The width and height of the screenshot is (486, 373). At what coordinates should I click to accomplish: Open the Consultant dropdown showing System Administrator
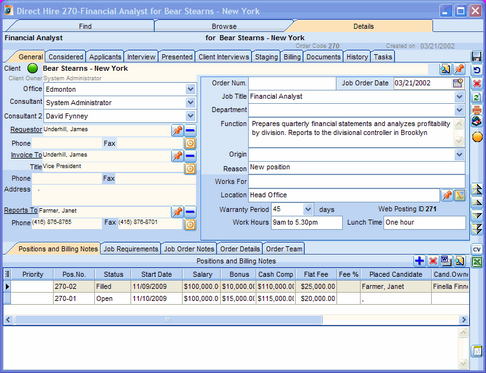pyautogui.click(x=190, y=103)
